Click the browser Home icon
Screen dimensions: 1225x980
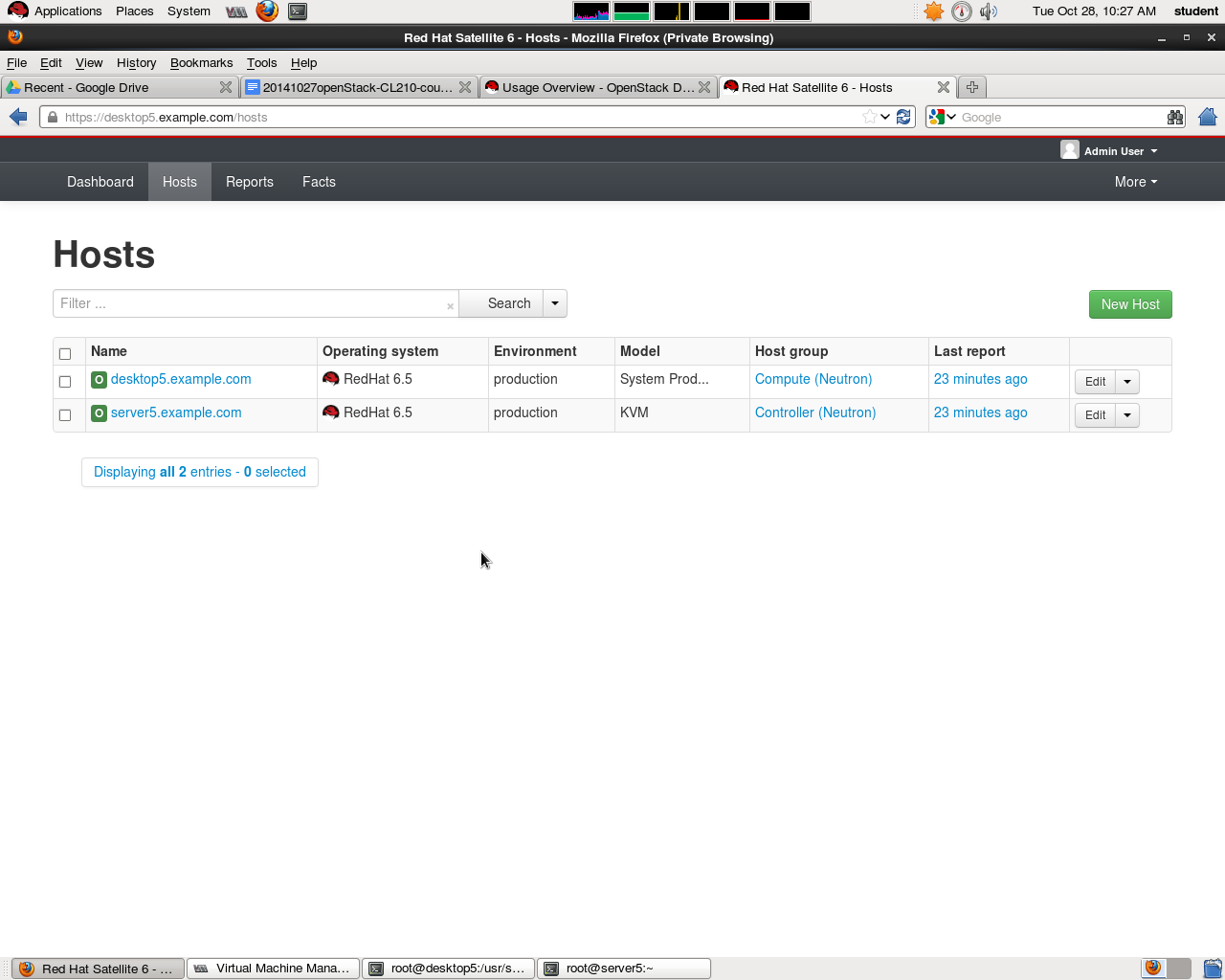coord(1207,117)
